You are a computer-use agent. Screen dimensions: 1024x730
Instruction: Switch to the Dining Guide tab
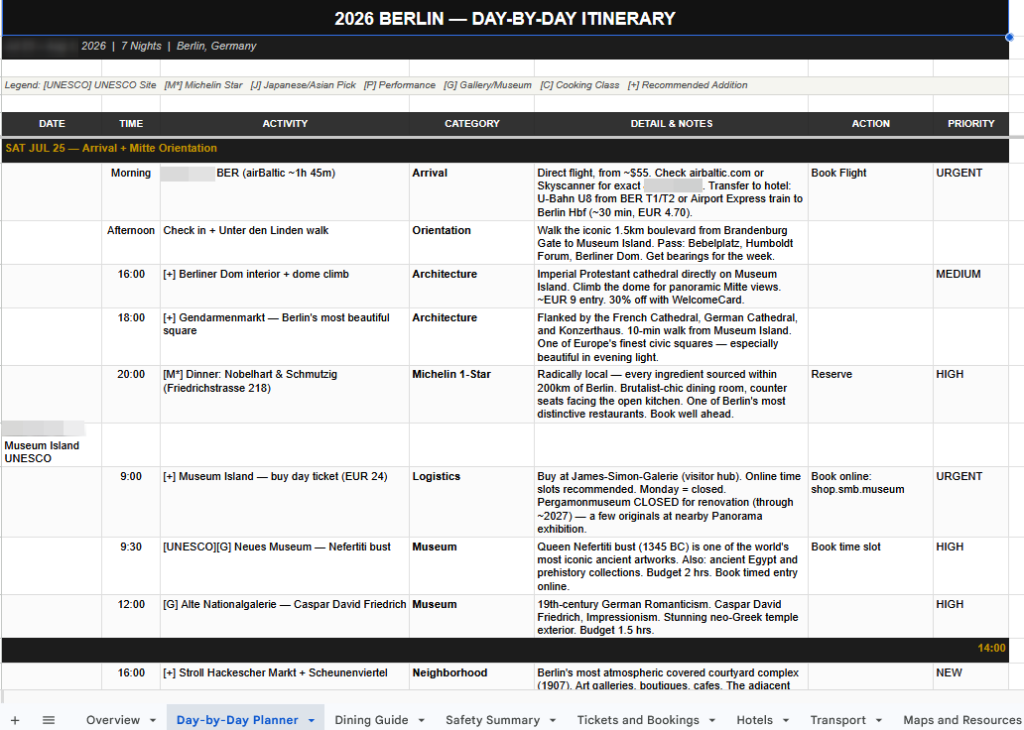371,720
